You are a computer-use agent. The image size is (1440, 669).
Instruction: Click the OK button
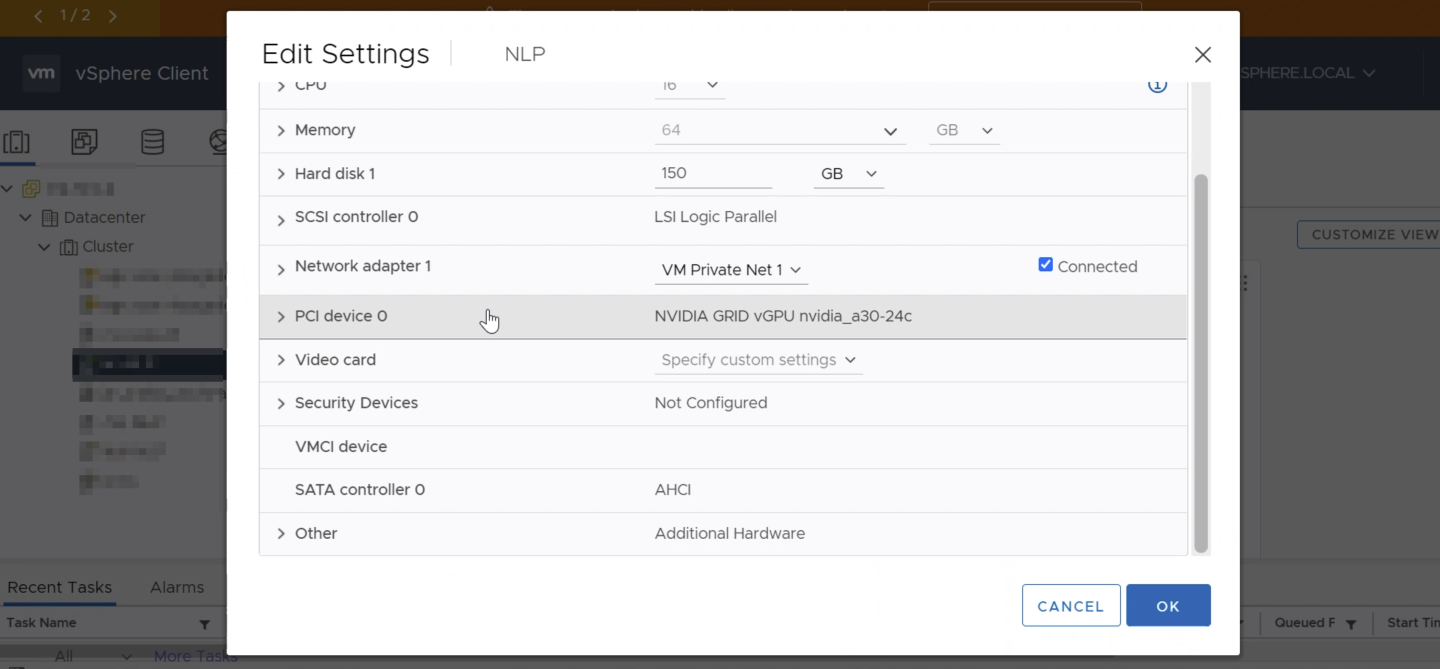tap(1167, 606)
